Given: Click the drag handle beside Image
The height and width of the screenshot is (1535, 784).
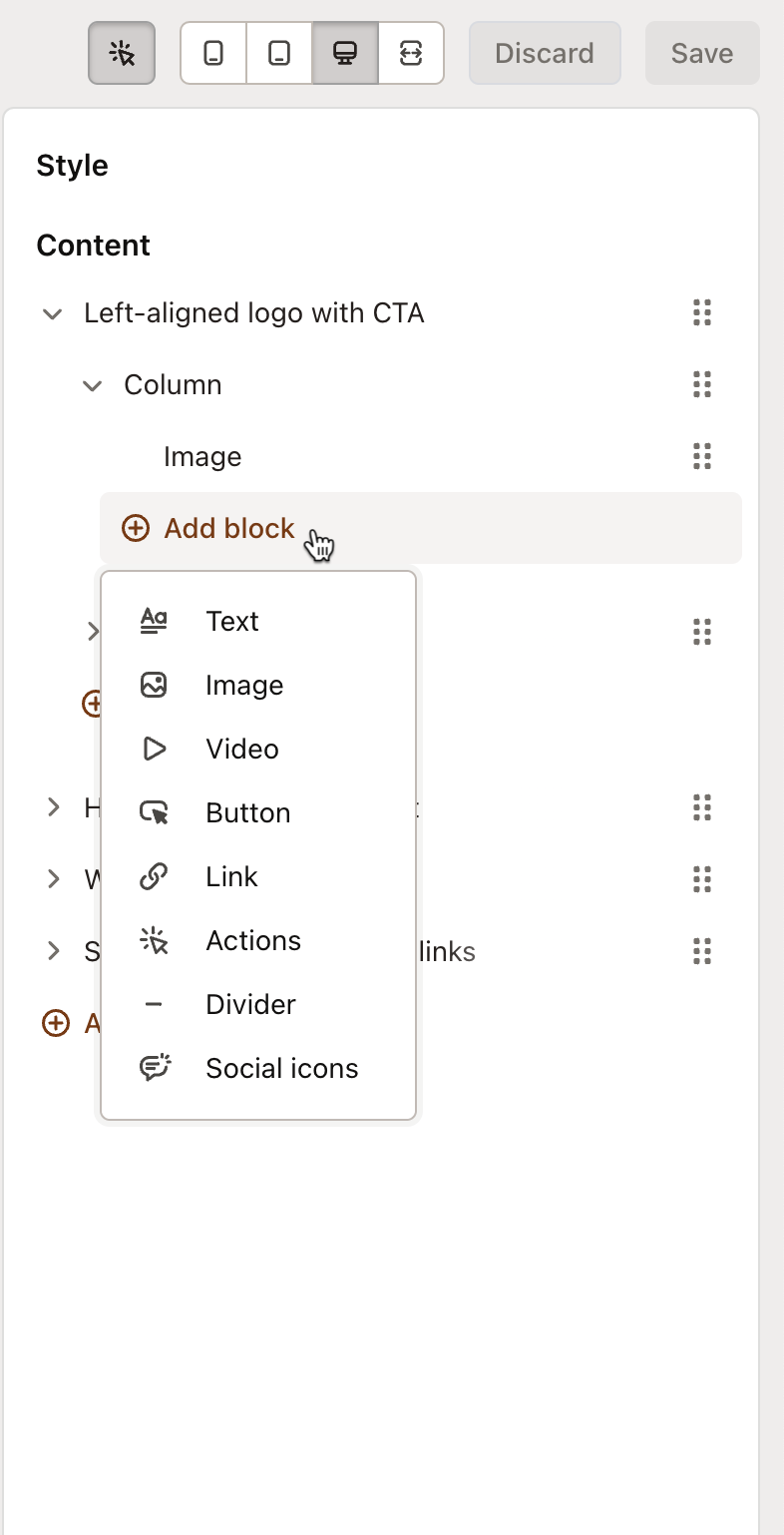Looking at the screenshot, I should [x=701, y=456].
